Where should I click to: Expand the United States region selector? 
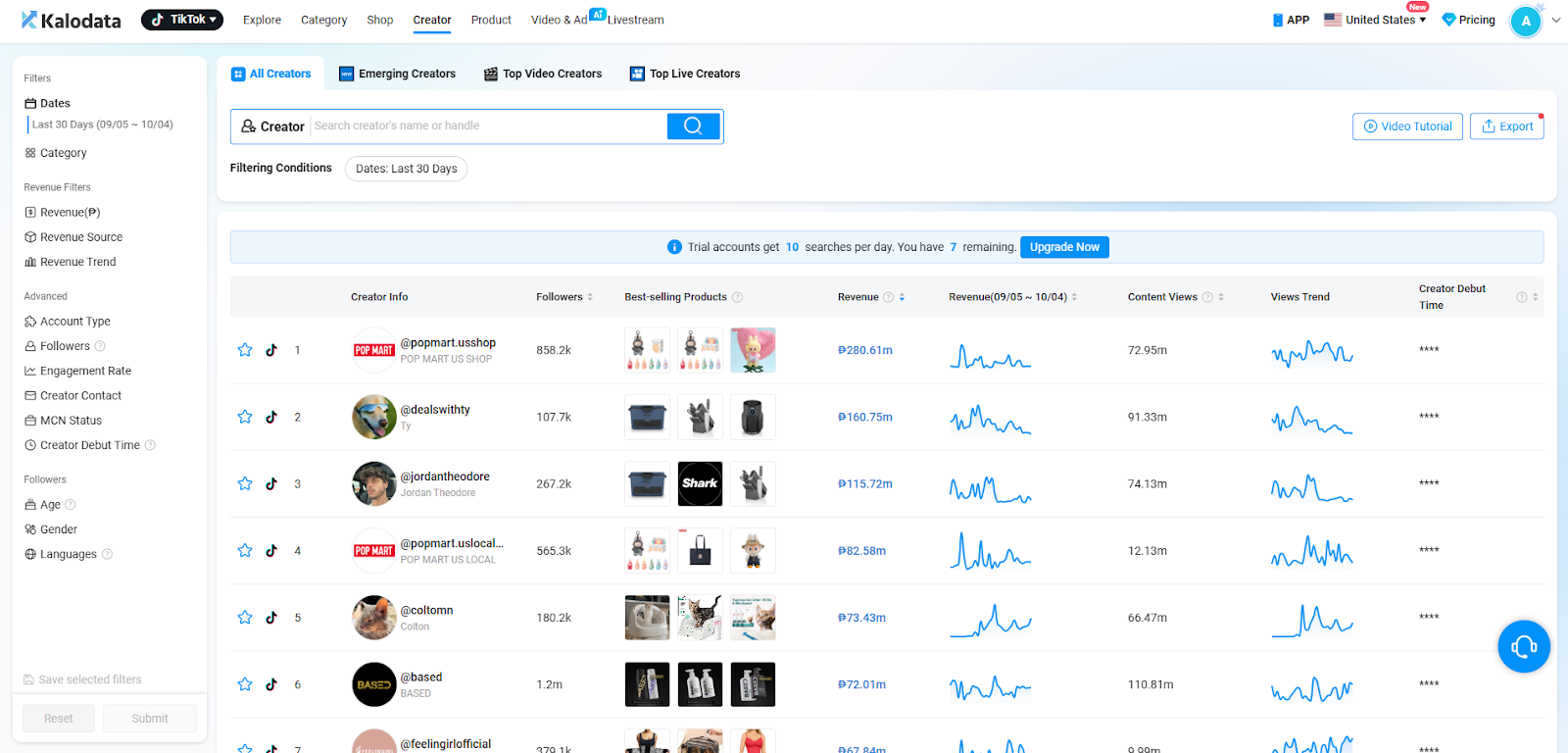click(x=1375, y=20)
